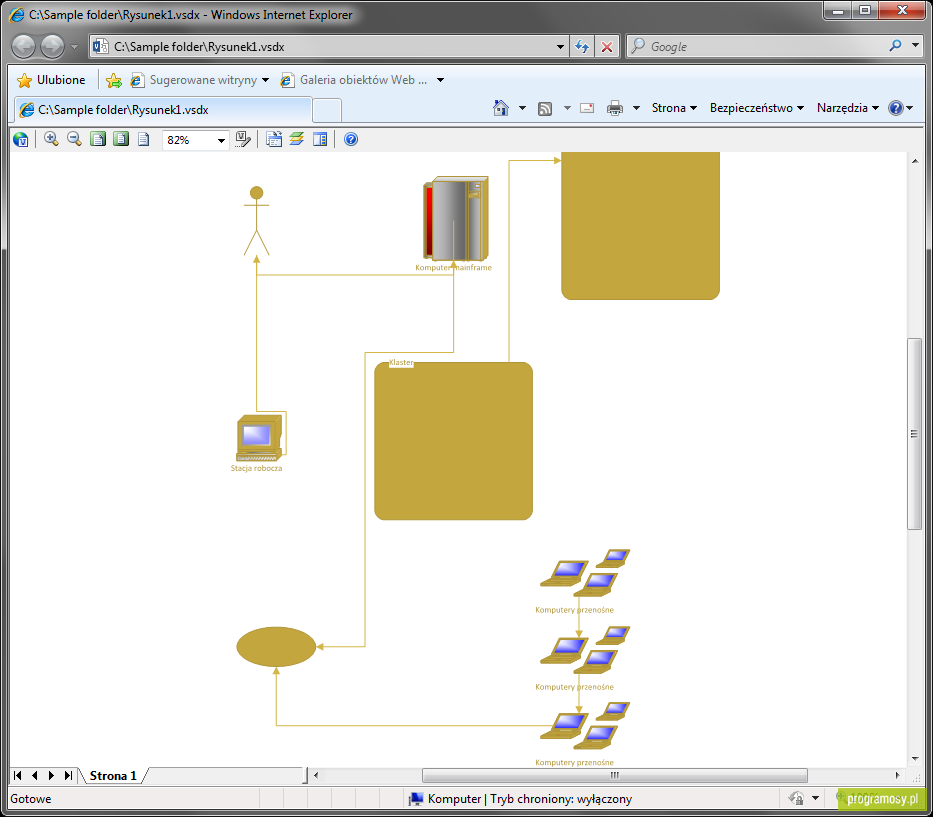This screenshot has height=817, width=933.
Task: Click the red Stop loading icon
Action: coord(607,46)
